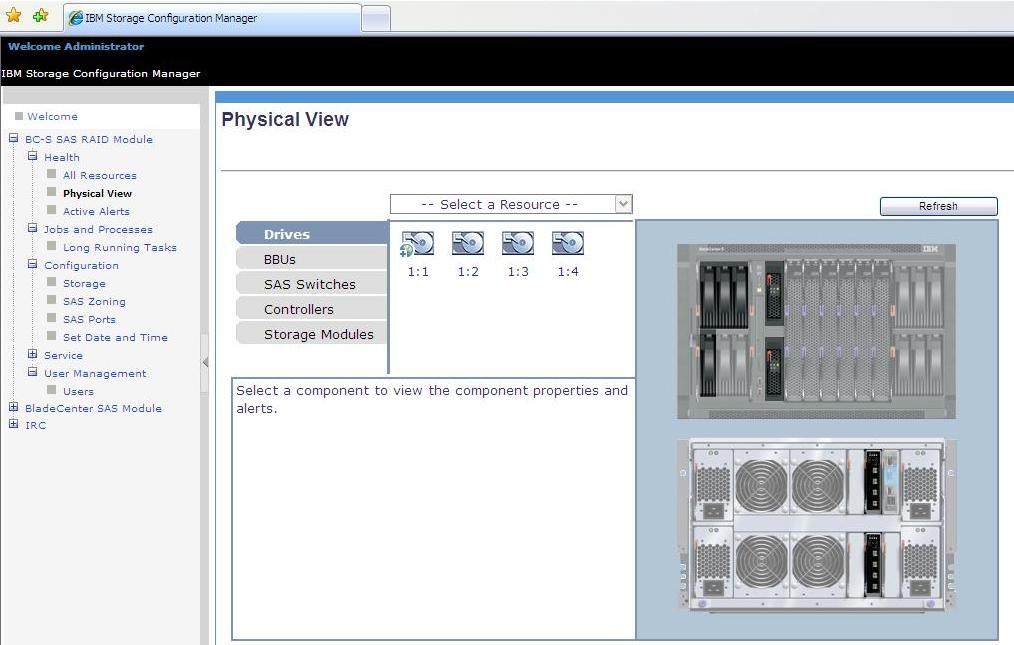This screenshot has height=645, width=1014.
Task: Open Physical View in navigation
Action: click(97, 193)
